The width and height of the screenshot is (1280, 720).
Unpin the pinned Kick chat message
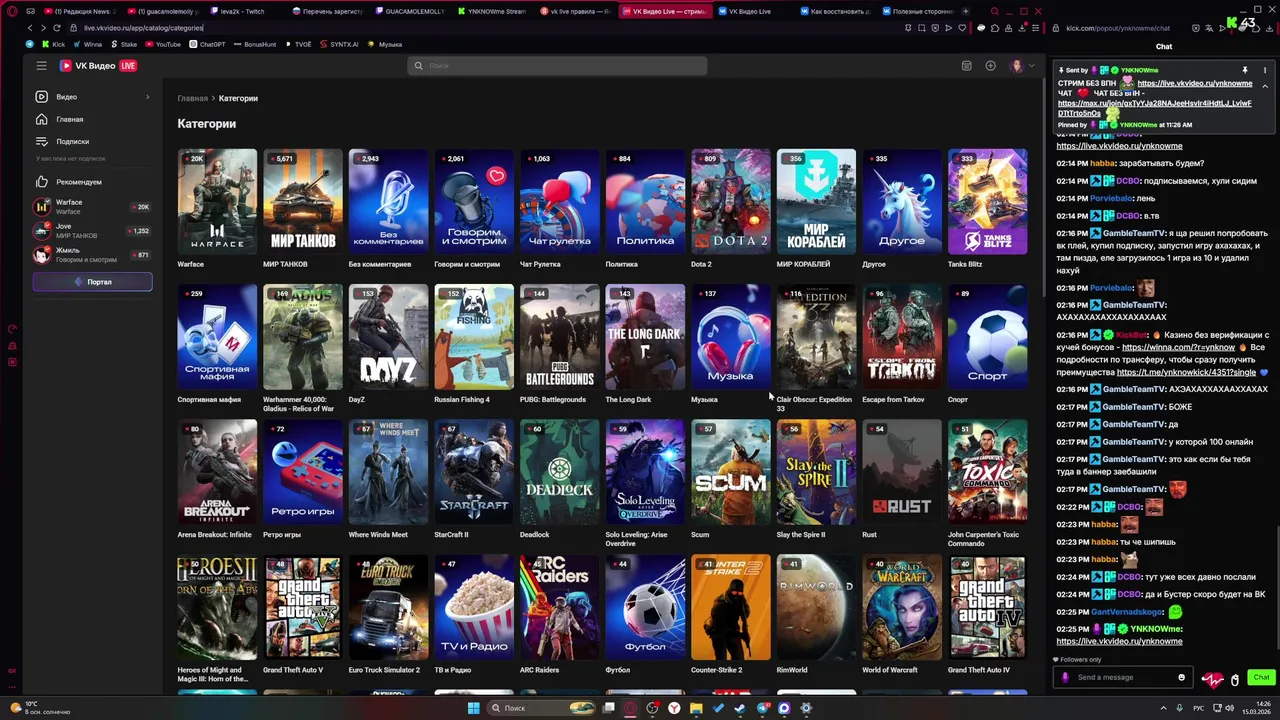pos(1245,70)
